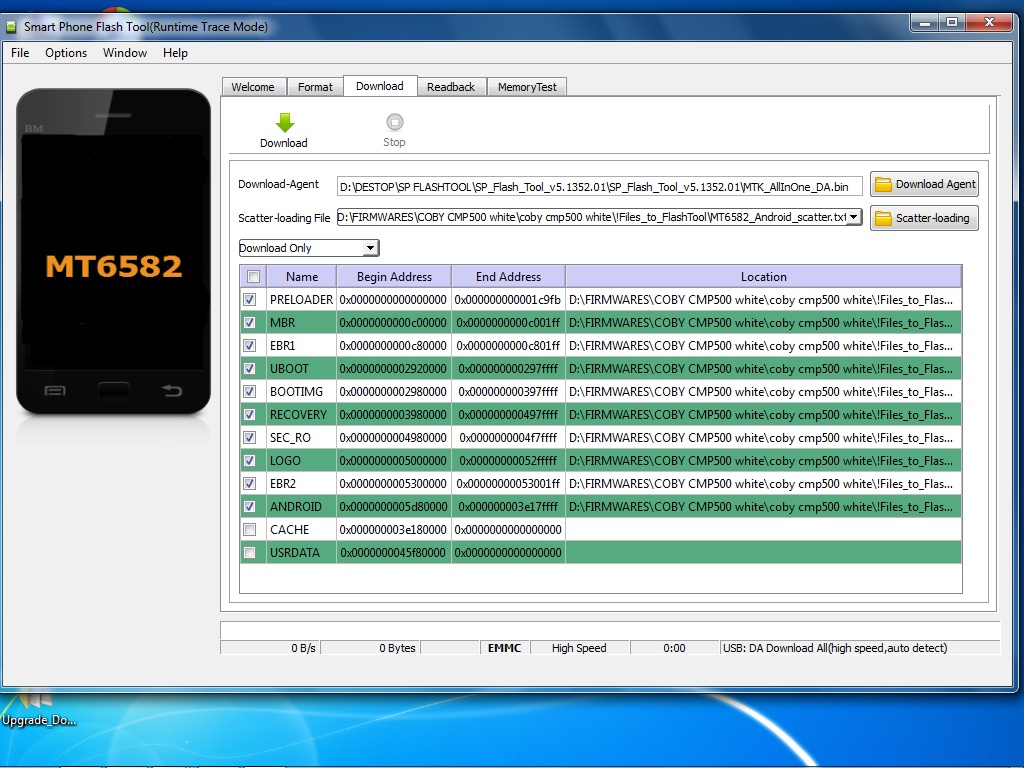1024x768 pixels.
Task: Click the grey Stop icon
Action: (394, 122)
